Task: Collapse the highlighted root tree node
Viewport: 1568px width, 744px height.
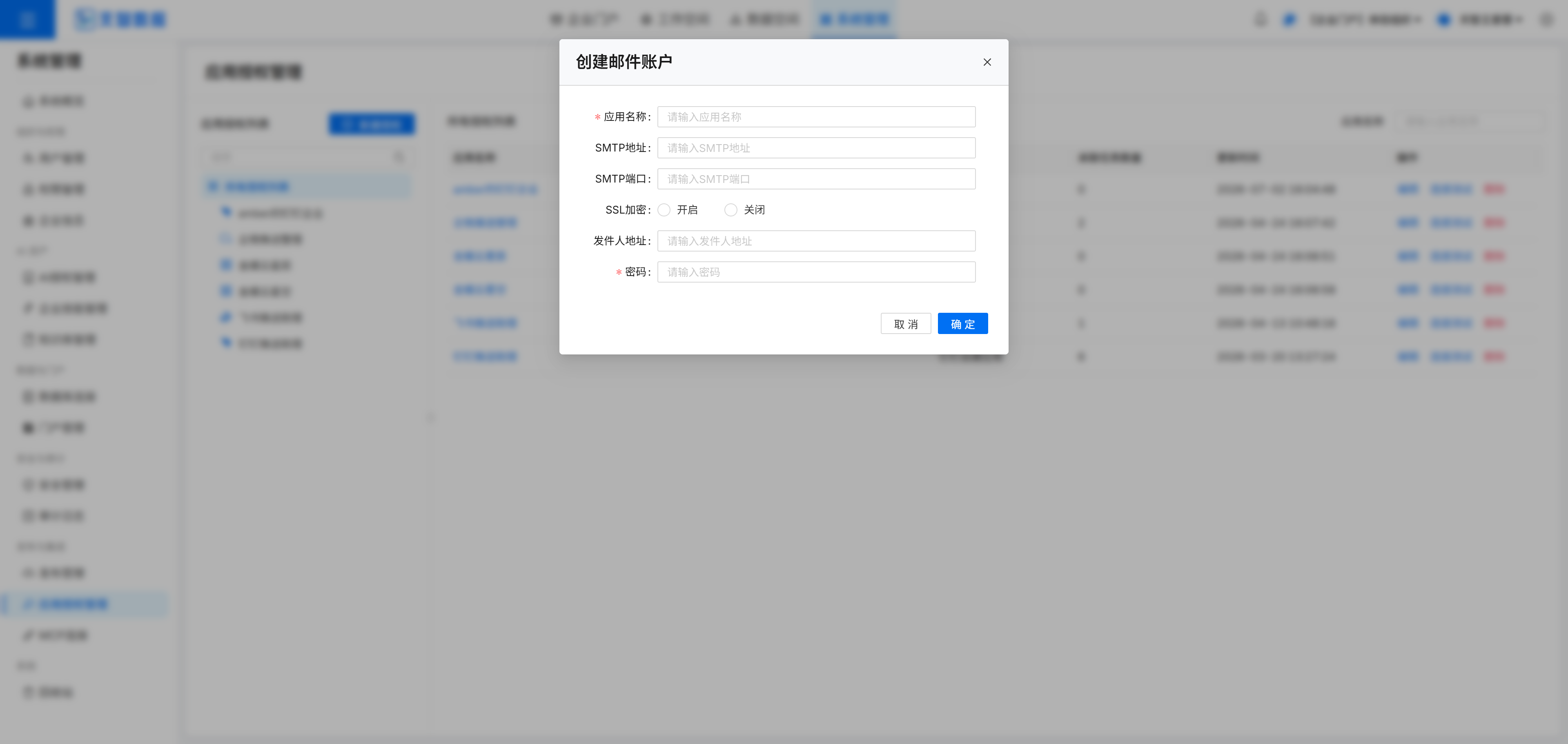Action: click(x=212, y=186)
